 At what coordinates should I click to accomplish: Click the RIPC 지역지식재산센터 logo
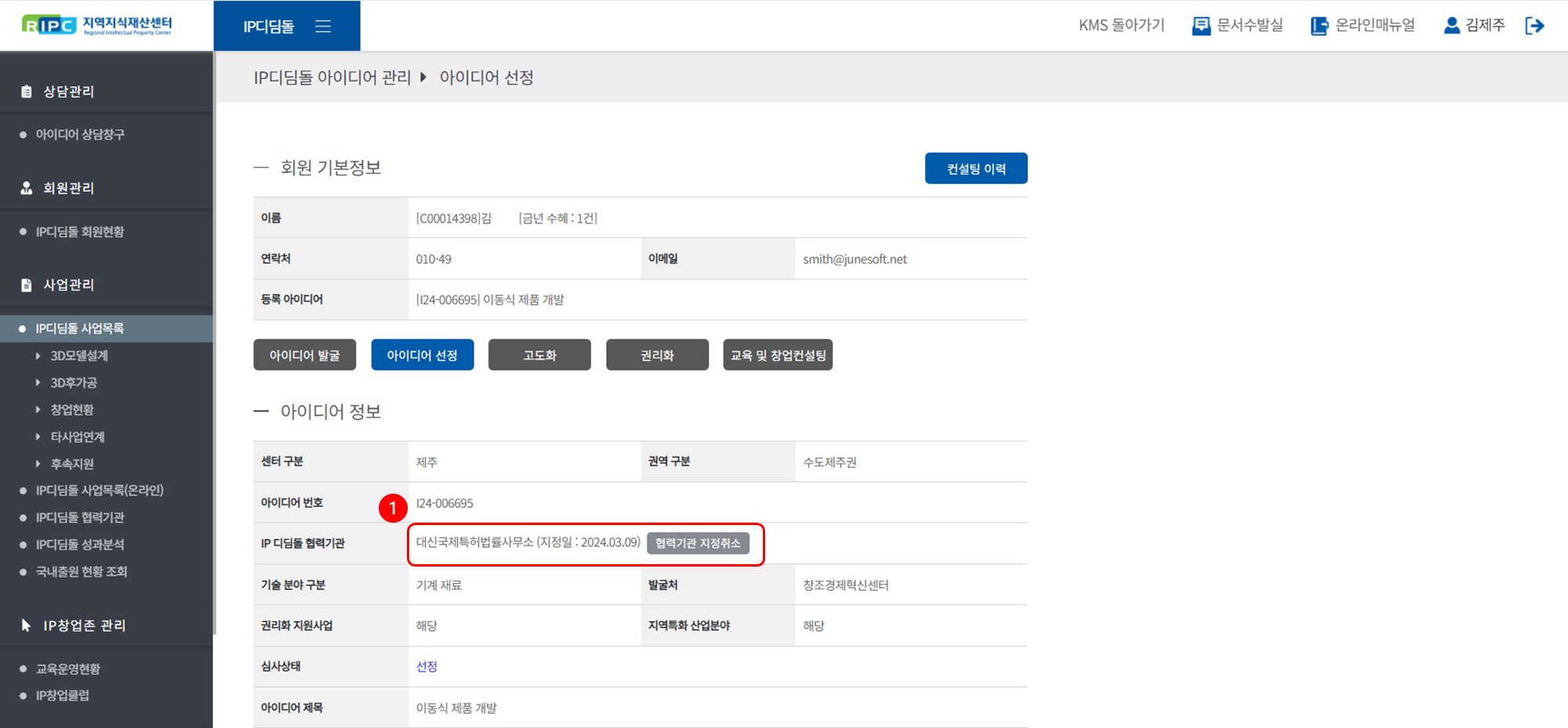click(x=97, y=25)
